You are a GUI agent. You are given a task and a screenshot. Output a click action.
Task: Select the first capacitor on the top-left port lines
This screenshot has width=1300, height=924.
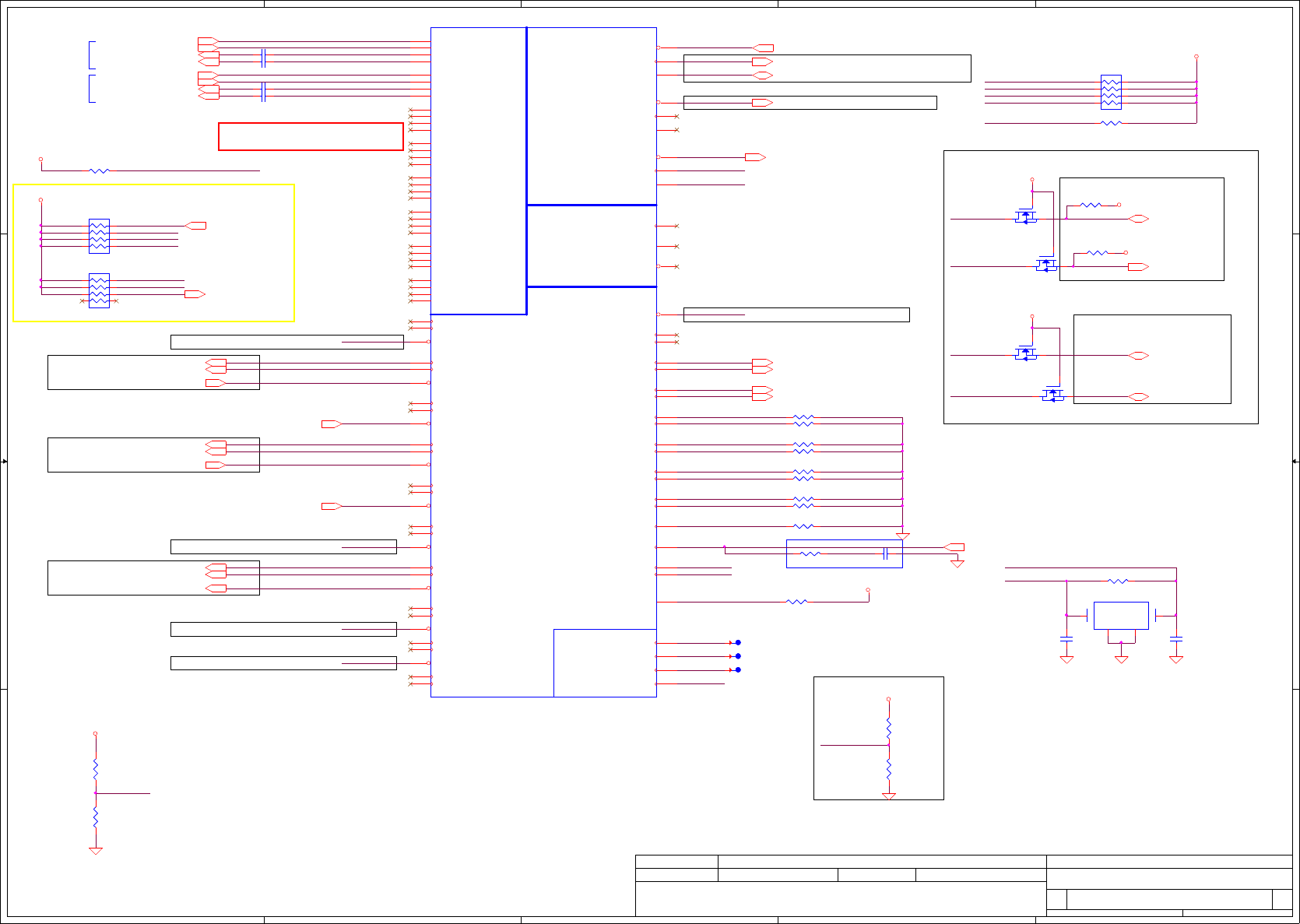(x=264, y=58)
